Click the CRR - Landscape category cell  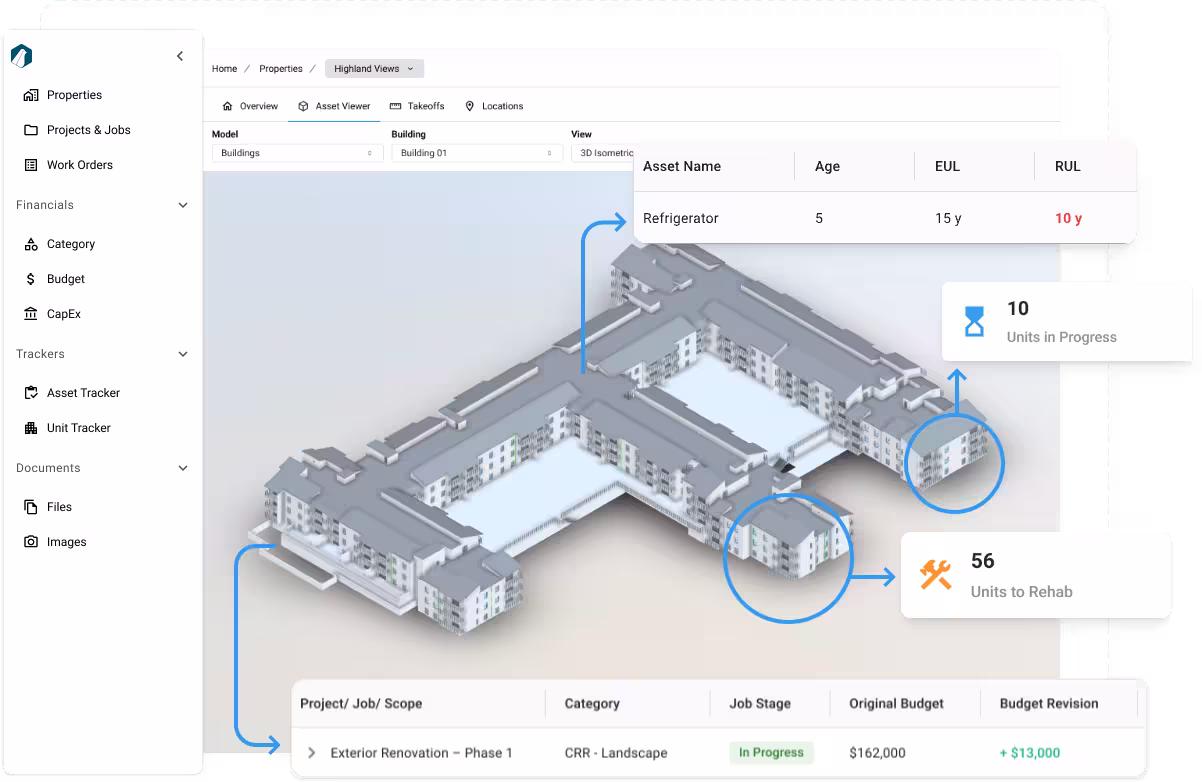[x=616, y=753]
